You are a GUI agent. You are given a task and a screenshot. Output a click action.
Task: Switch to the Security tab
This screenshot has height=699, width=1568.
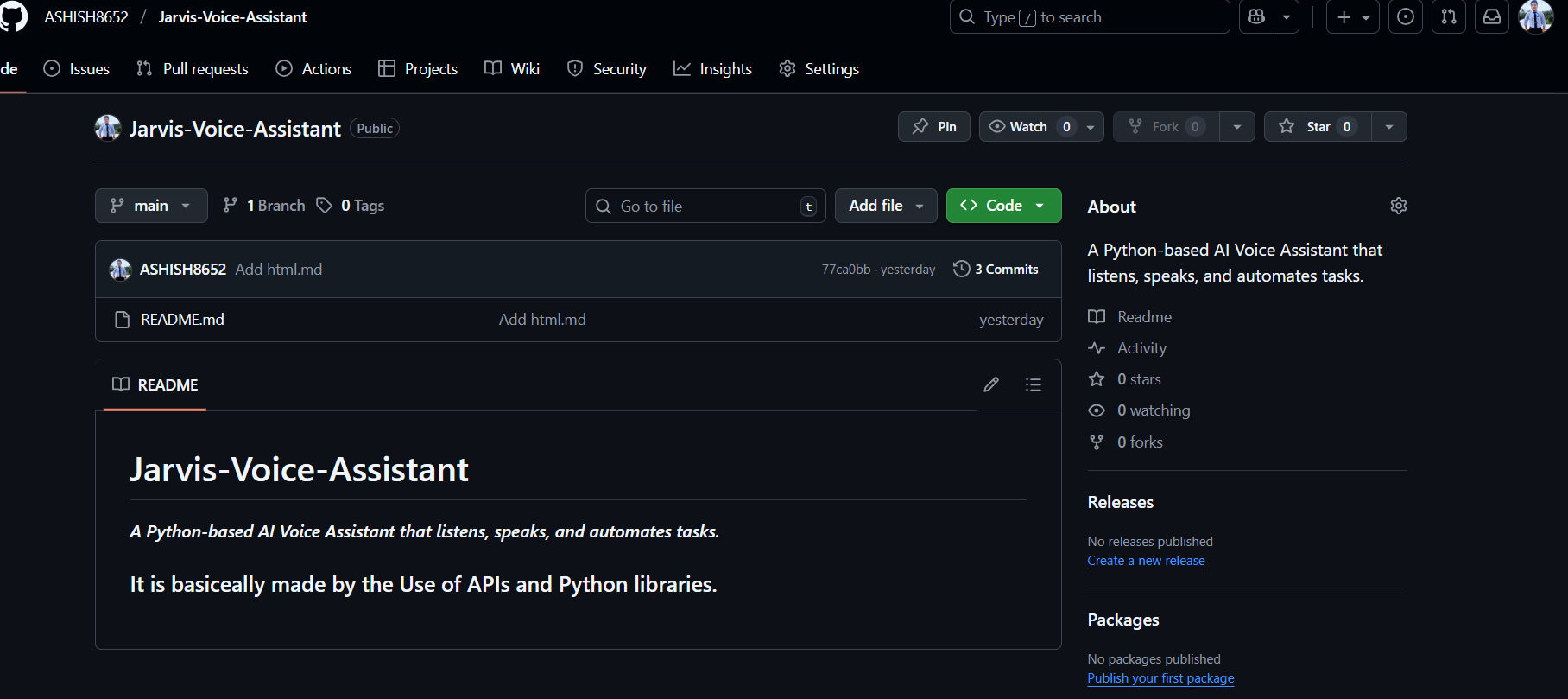(x=606, y=69)
